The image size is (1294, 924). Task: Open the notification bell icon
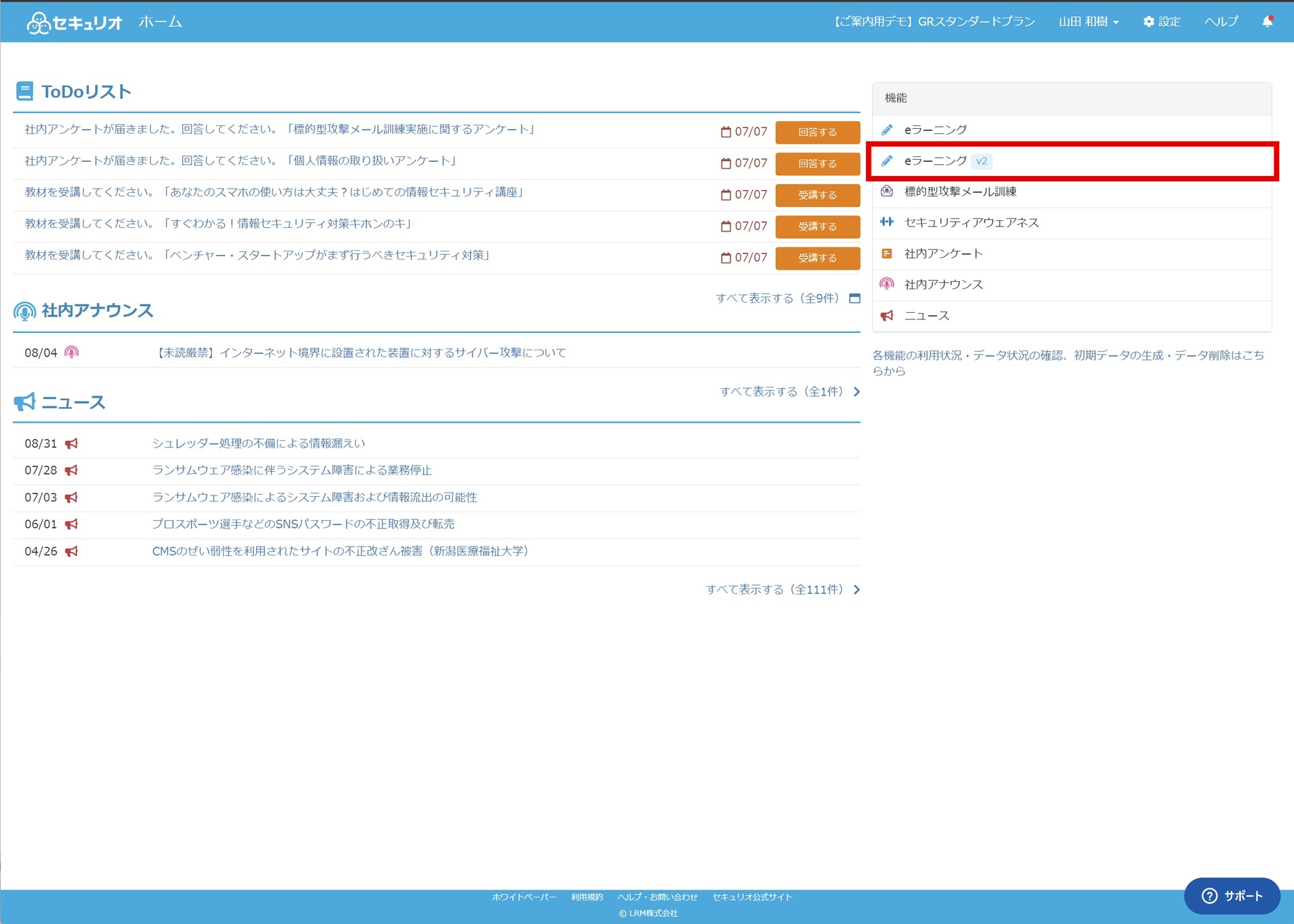tap(1268, 21)
